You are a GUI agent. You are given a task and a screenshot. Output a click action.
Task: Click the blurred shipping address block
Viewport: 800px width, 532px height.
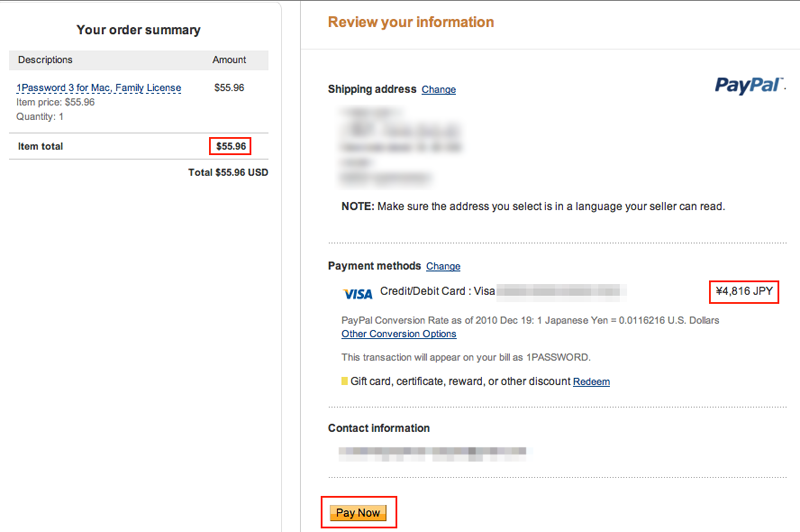401,145
